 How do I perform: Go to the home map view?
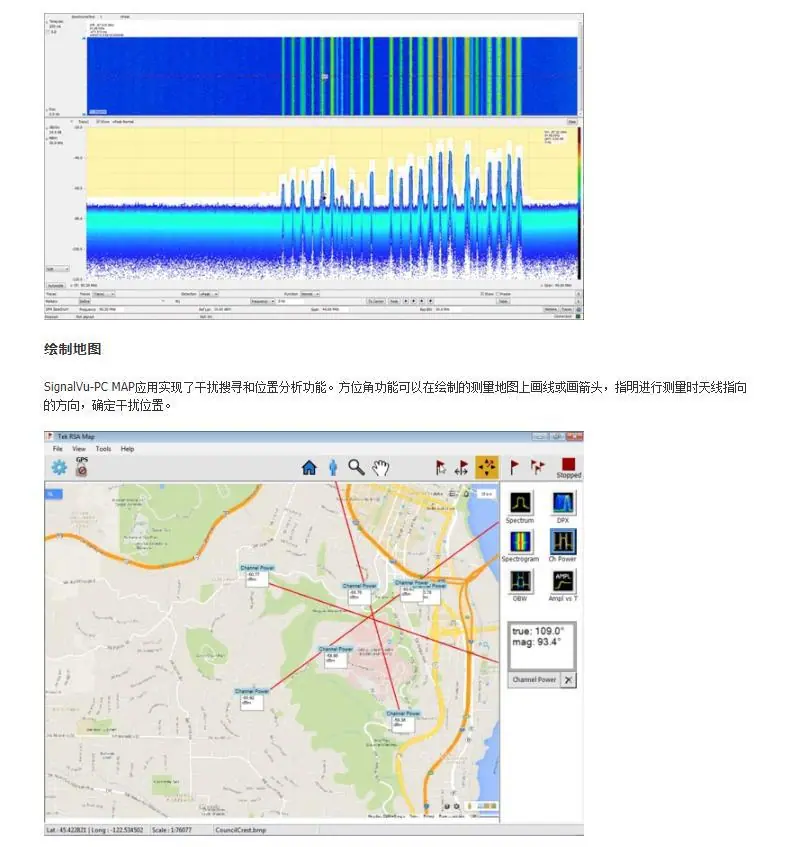click(309, 467)
